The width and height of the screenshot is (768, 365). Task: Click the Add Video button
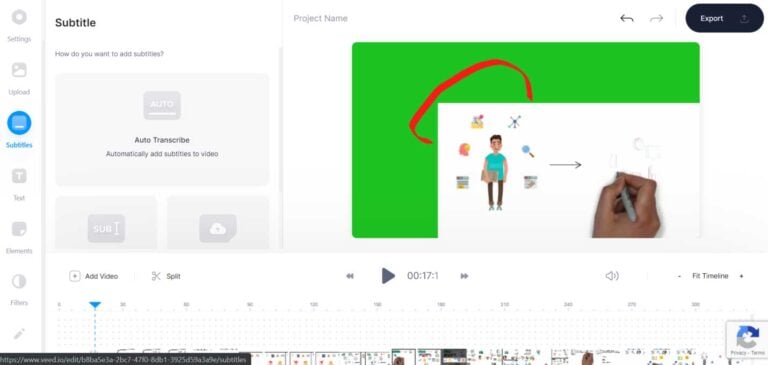(94, 276)
